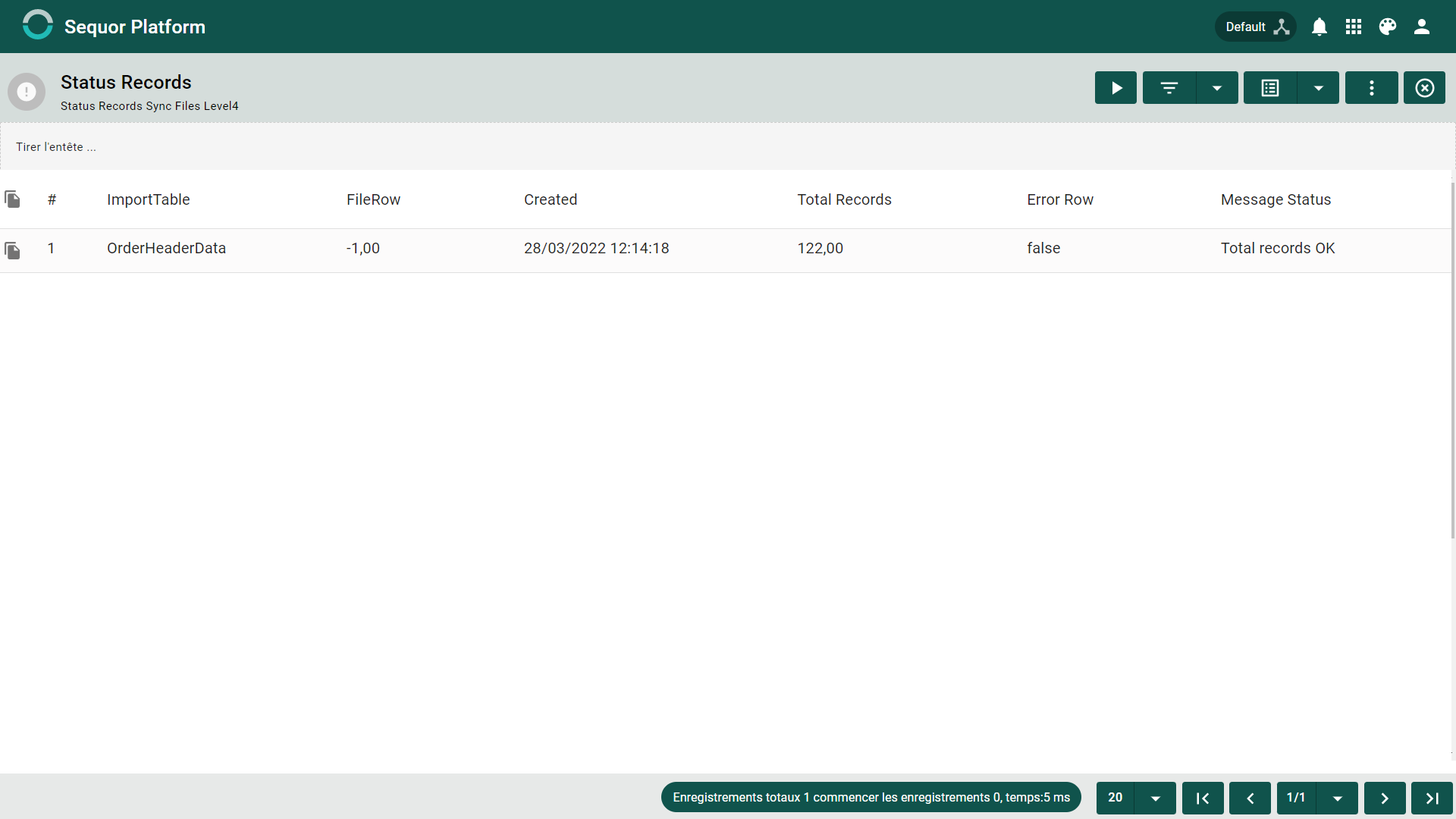Close the Status Records page

coord(1425,88)
